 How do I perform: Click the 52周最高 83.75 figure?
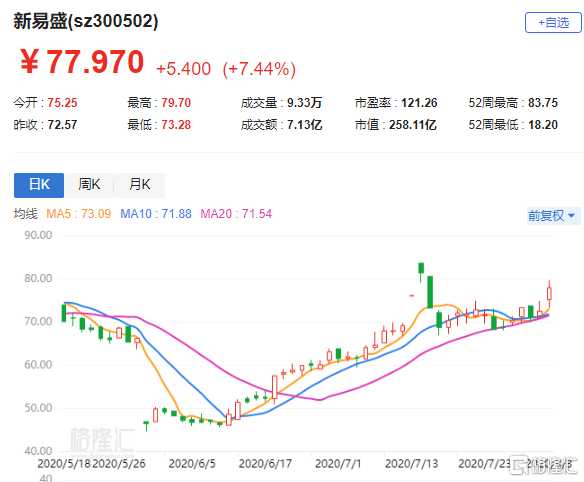click(543, 103)
